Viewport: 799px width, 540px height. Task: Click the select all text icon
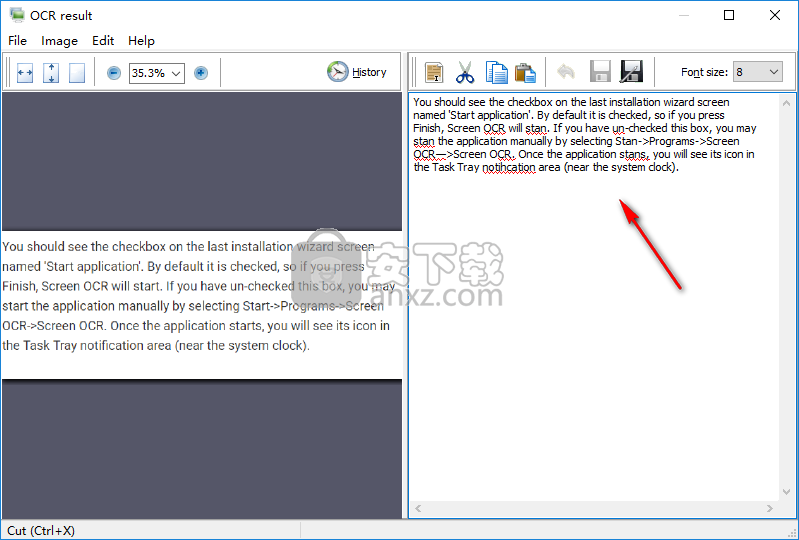point(434,72)
